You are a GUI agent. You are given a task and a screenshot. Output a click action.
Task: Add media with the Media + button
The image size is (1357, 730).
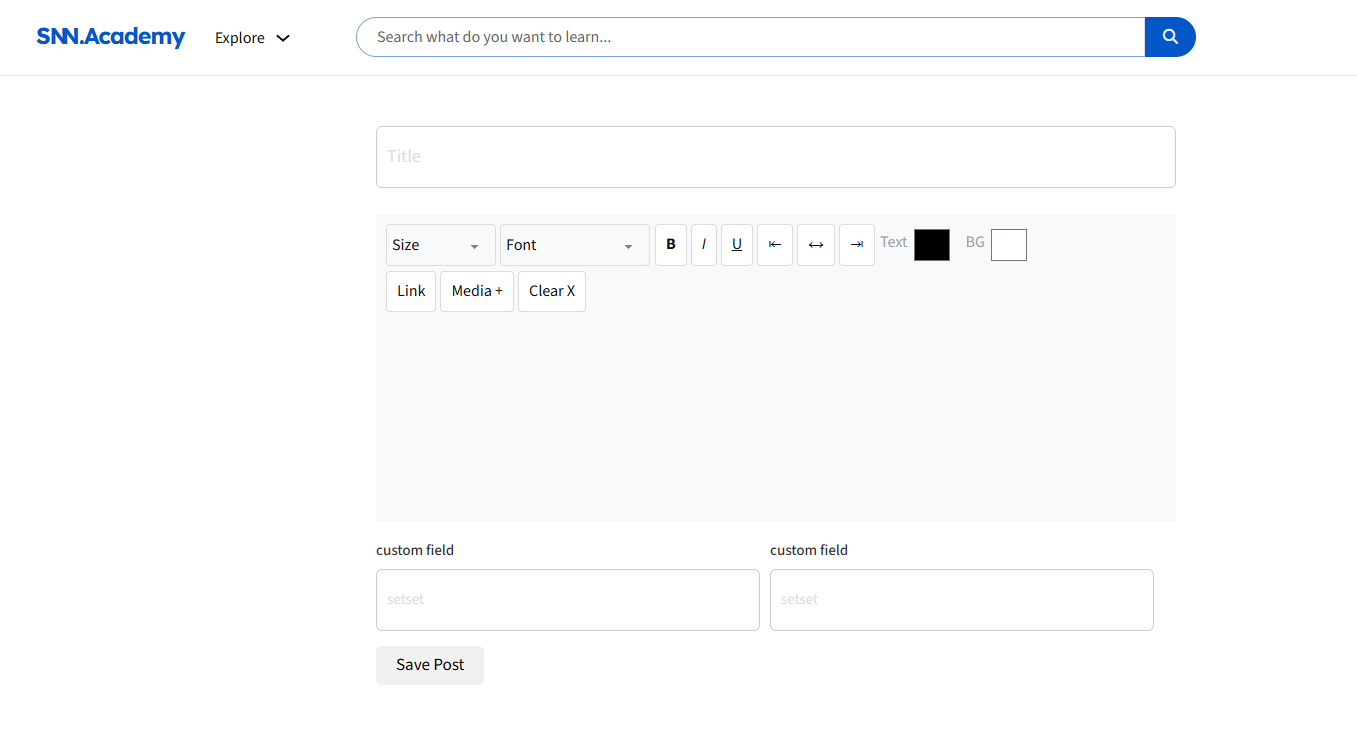[x=477, y=291]
